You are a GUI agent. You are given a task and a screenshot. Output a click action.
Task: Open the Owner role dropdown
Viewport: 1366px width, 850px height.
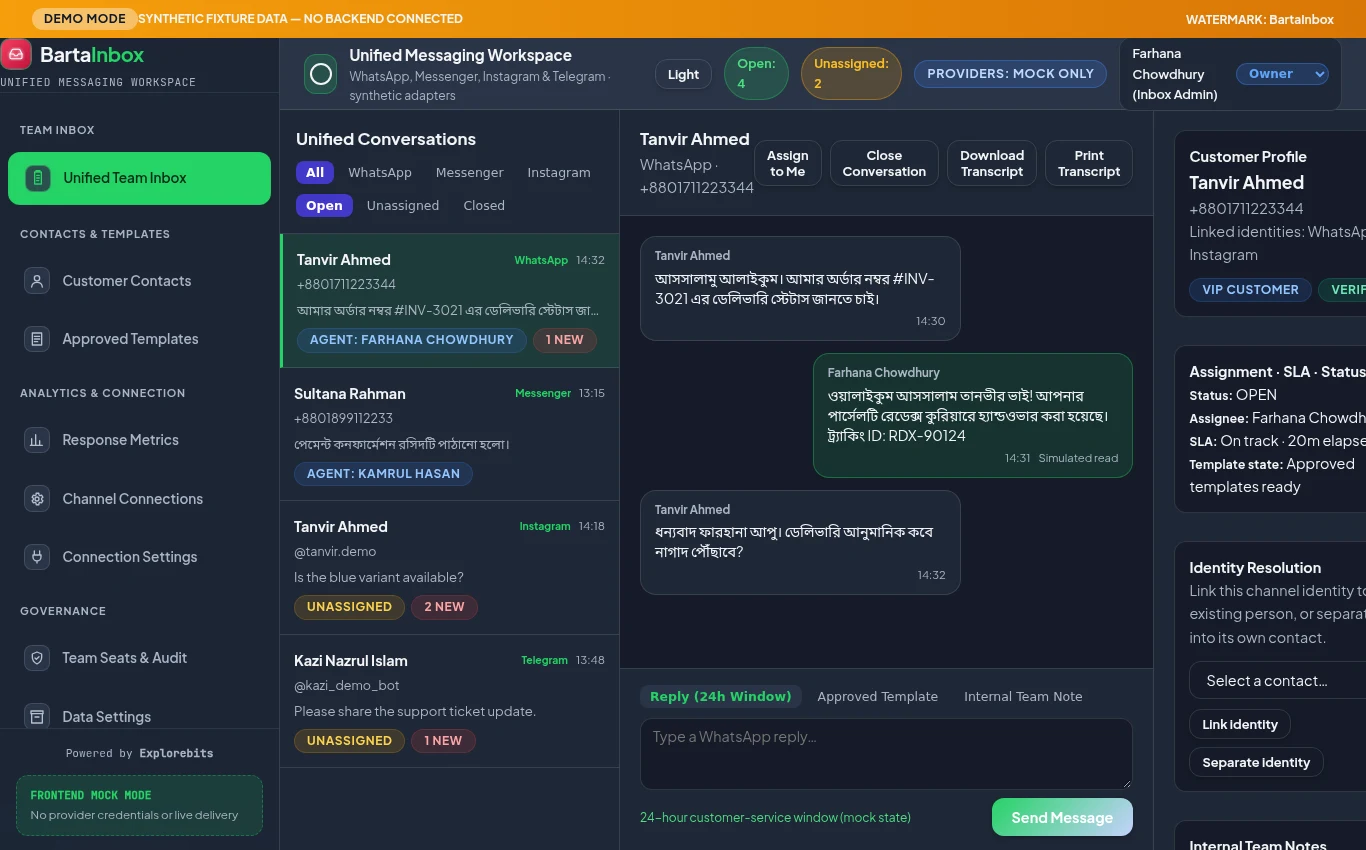[1282, 74]
